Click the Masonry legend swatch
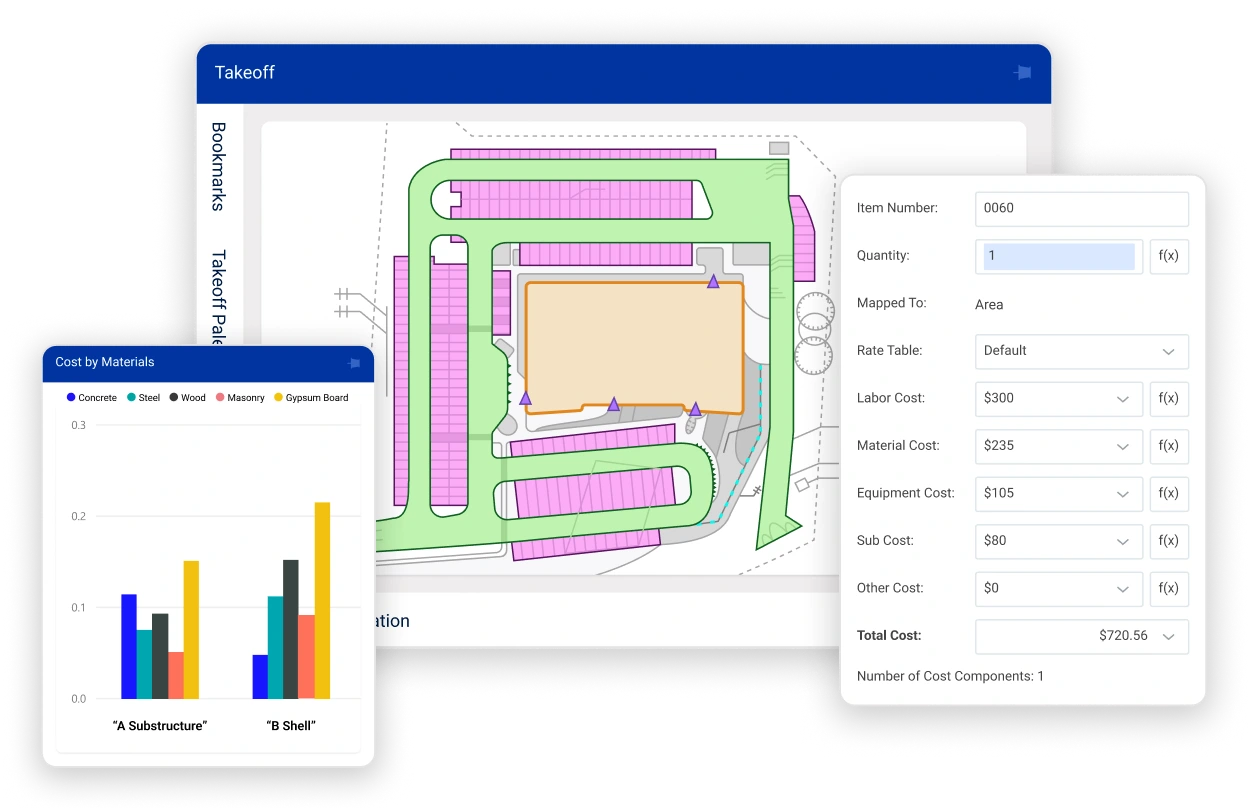1248x808 pixels. [219, 397]
